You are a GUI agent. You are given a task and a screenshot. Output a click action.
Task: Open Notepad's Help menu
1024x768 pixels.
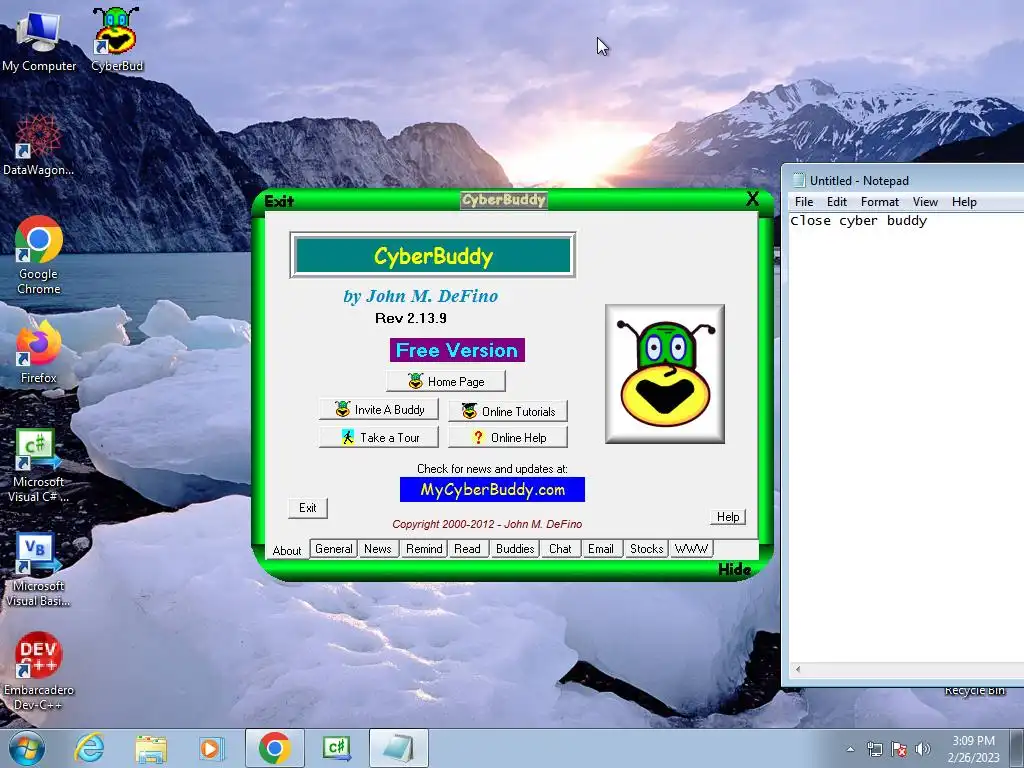964,202
